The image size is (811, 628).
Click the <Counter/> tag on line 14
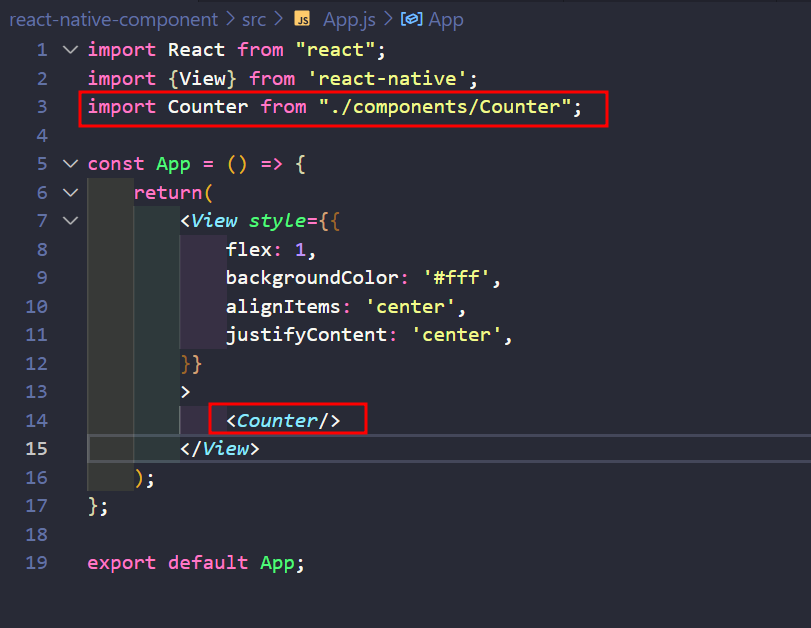coord(283,421)
